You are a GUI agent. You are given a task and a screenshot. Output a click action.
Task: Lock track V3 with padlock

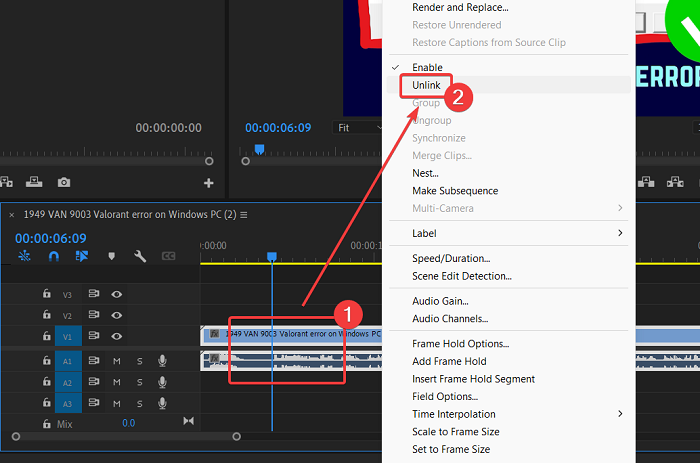(x=46, y=293)
